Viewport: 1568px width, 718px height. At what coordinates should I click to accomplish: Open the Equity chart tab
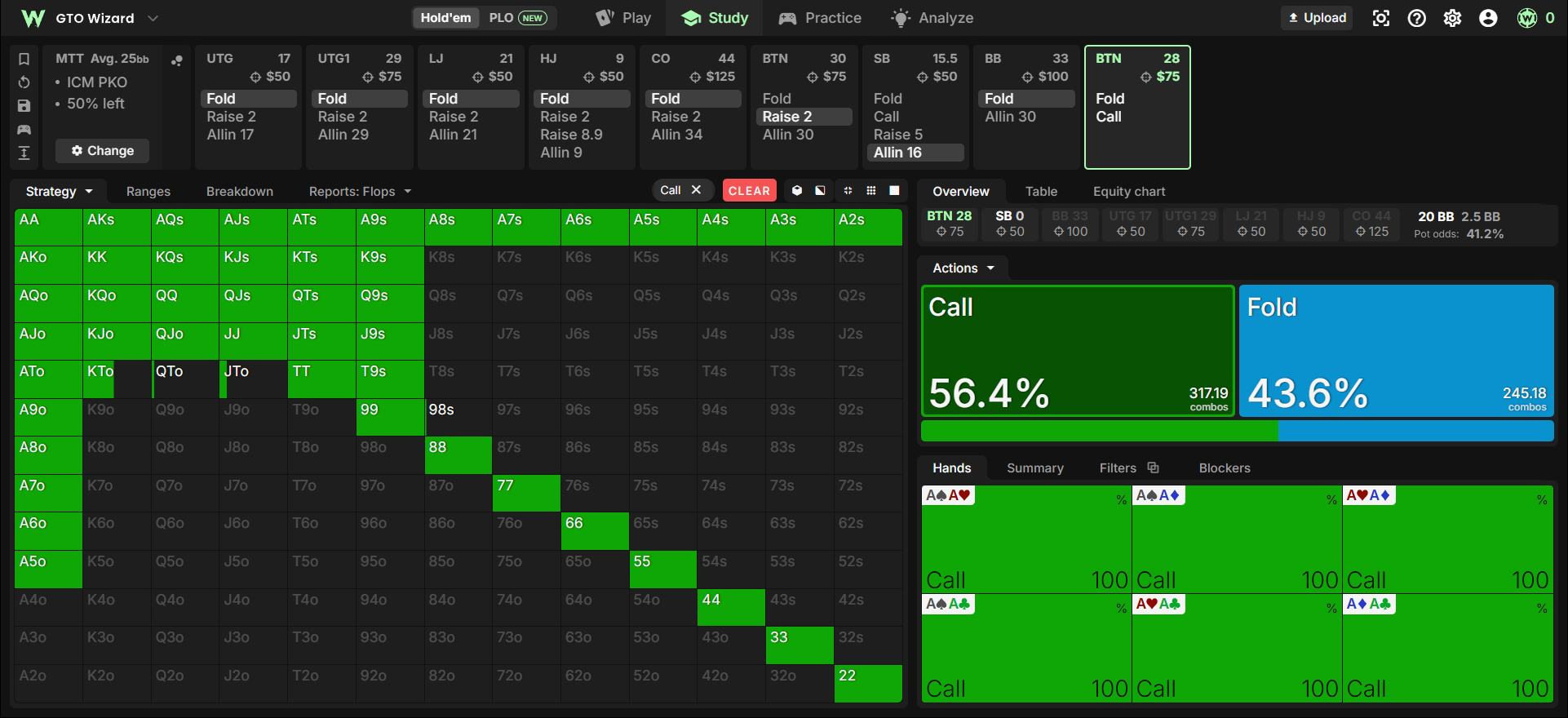(1129, 191)
